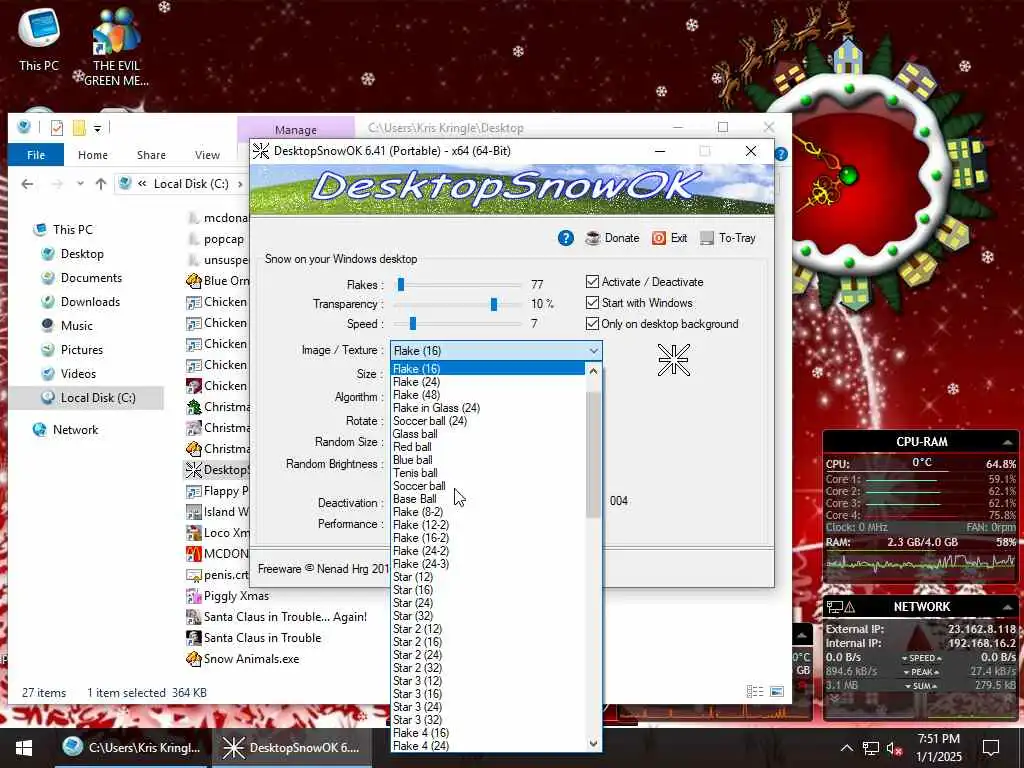The height and width of the screenshot is (768, 1024).
Task: Open the Action Center notification icon
Action: click(991, 748)
